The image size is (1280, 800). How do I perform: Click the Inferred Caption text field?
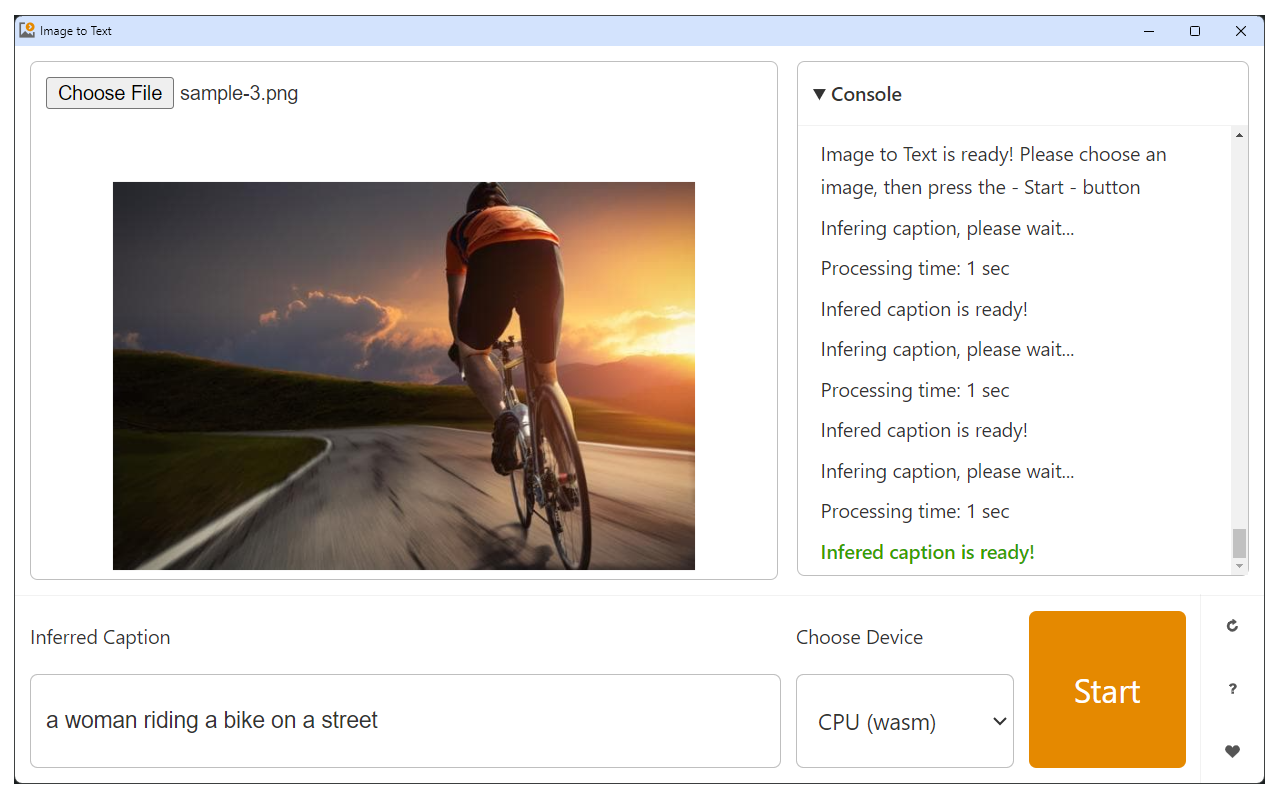405,721
